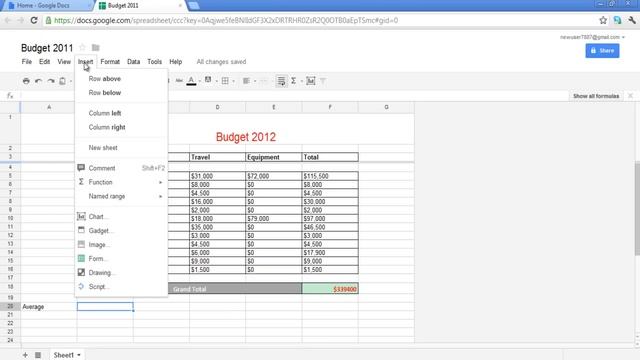640x360 pixels.
Task: Click the blue Share button
Action: (602, 51)
